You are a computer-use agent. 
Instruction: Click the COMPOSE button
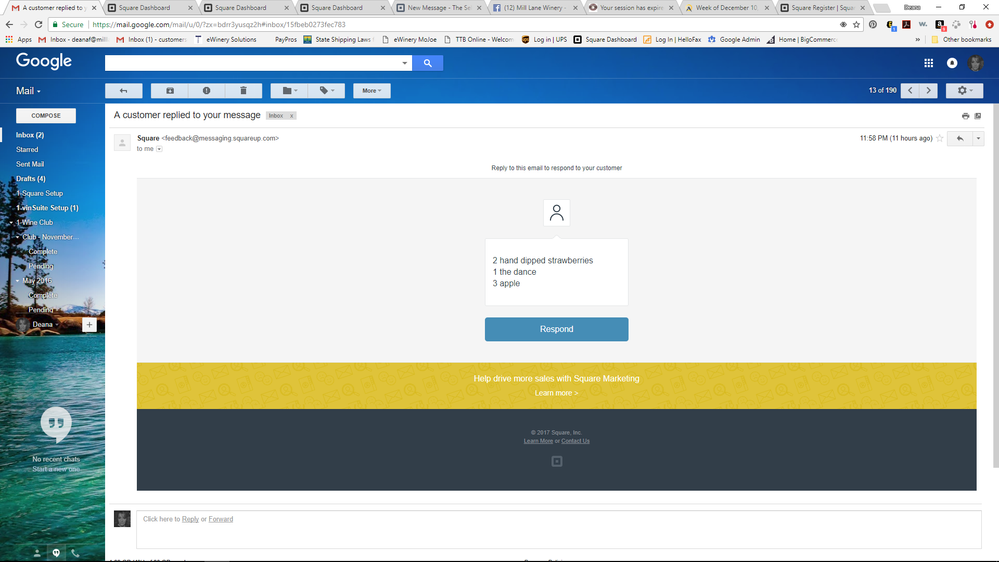click(46, 116)
